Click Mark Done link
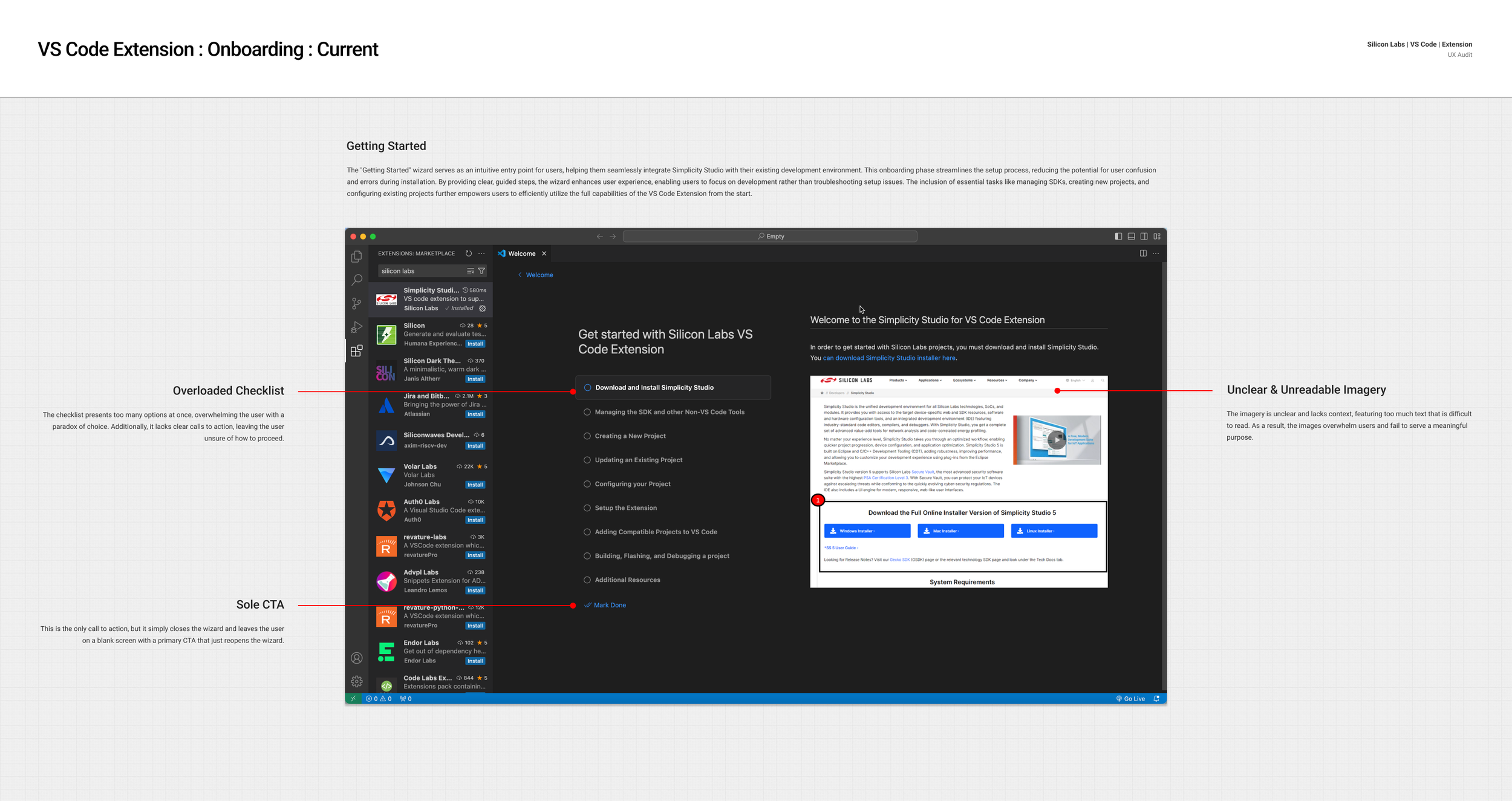 click(609, 605)
